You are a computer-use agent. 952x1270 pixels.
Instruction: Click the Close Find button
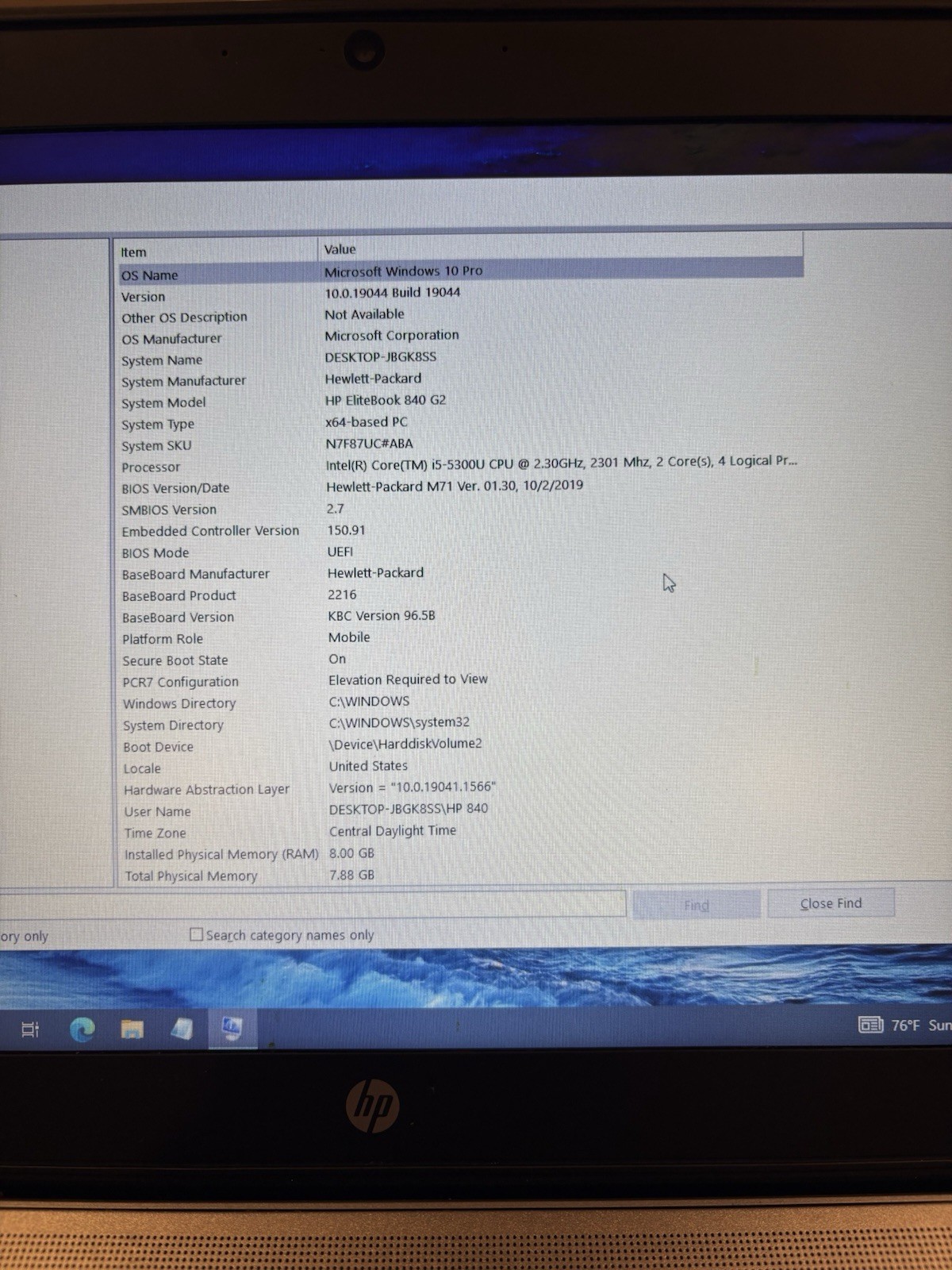tap(831, 903)
